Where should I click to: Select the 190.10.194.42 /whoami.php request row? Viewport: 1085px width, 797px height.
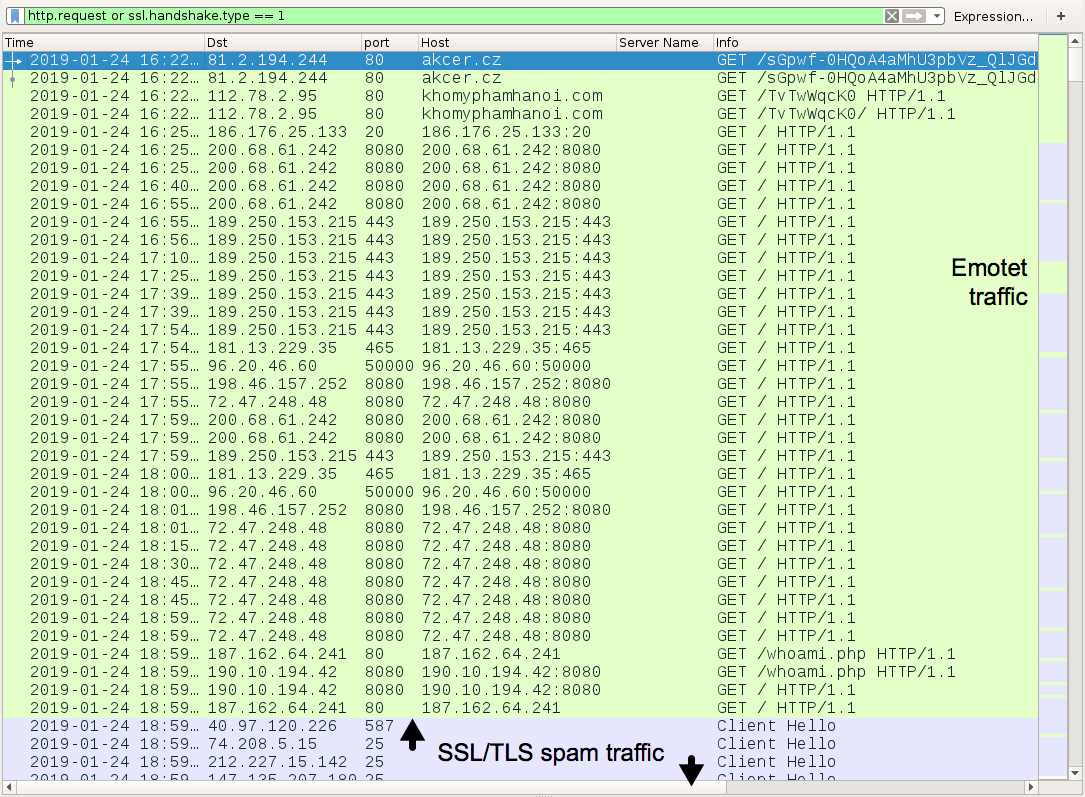pyautogui.click(x=520, y=672)
